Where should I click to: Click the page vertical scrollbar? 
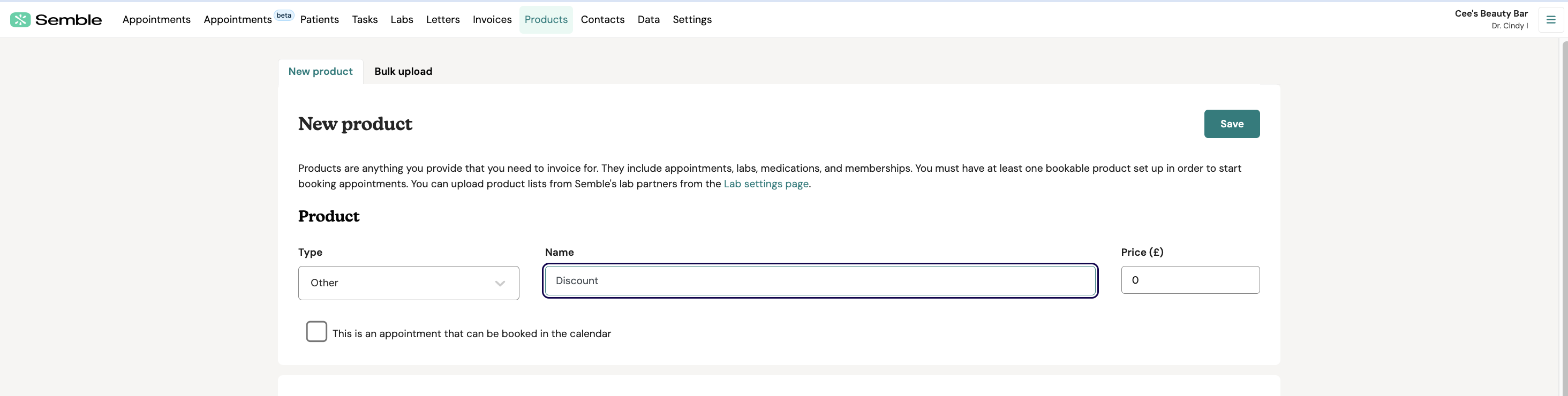click(x=1564, y=218)
